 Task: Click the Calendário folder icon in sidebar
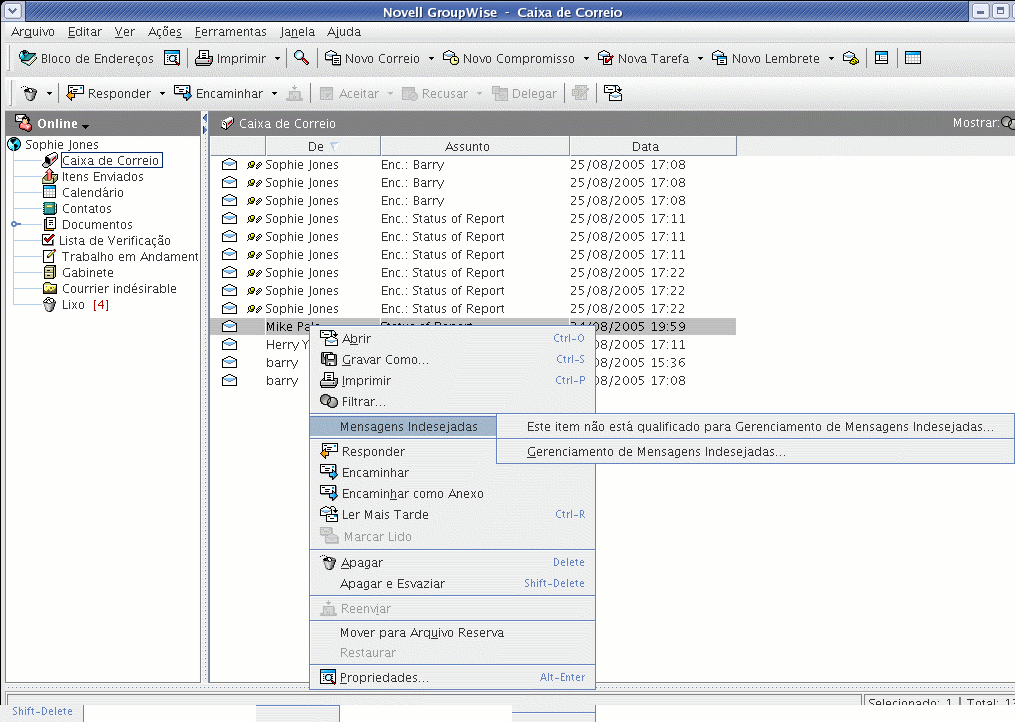50,193
